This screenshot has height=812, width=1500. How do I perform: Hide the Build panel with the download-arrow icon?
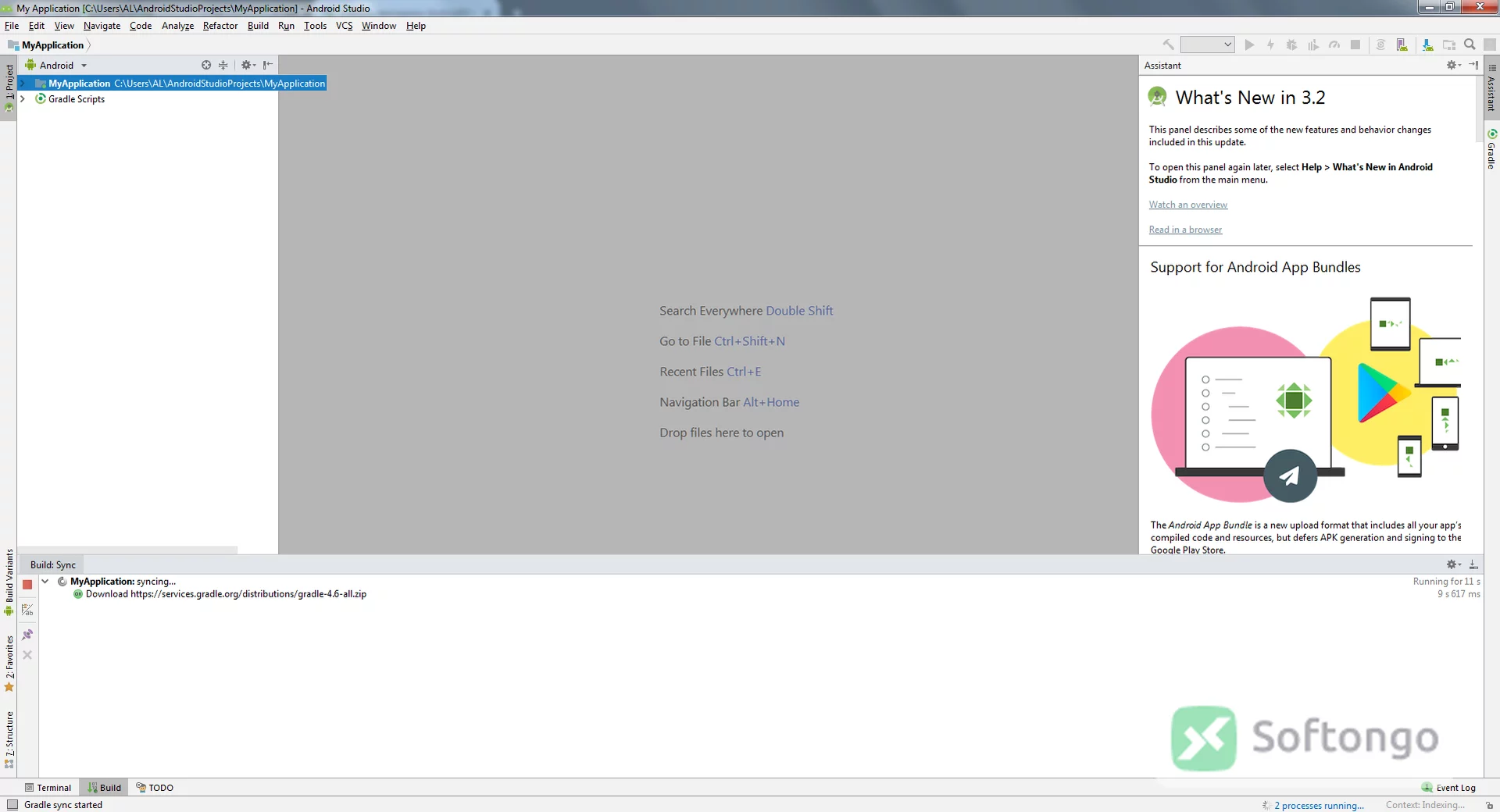(1473, 564)
